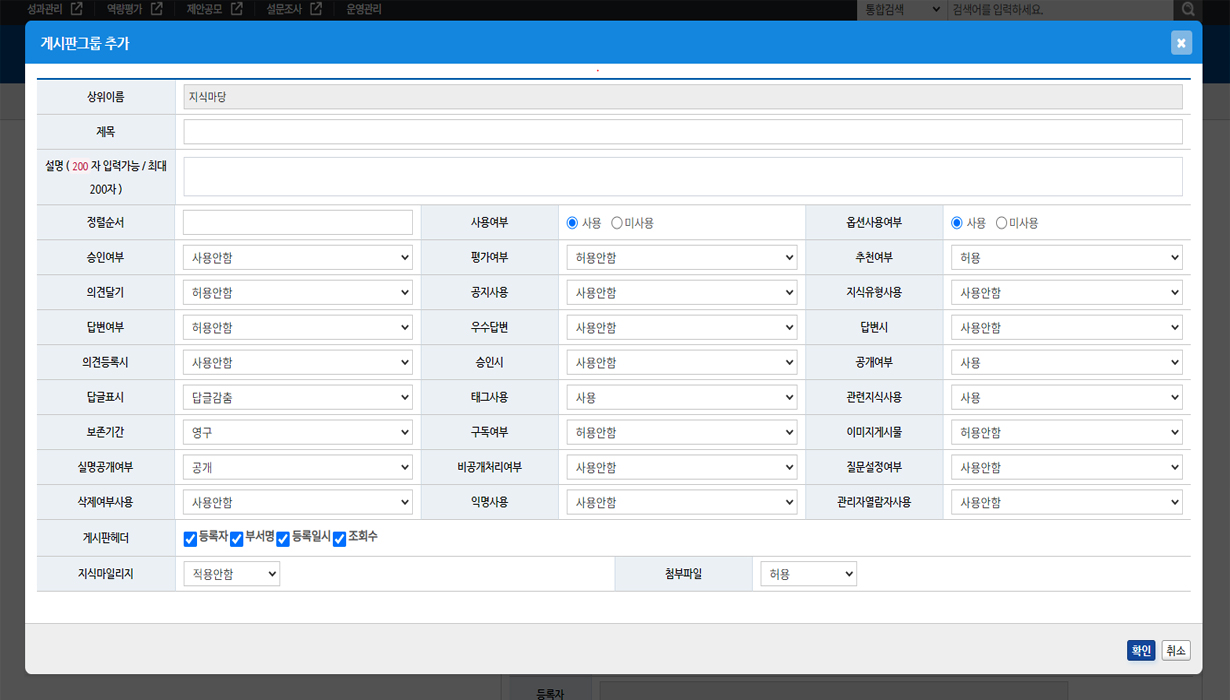
Task: Click into the 제목 input field
Action: pos(682,132)
